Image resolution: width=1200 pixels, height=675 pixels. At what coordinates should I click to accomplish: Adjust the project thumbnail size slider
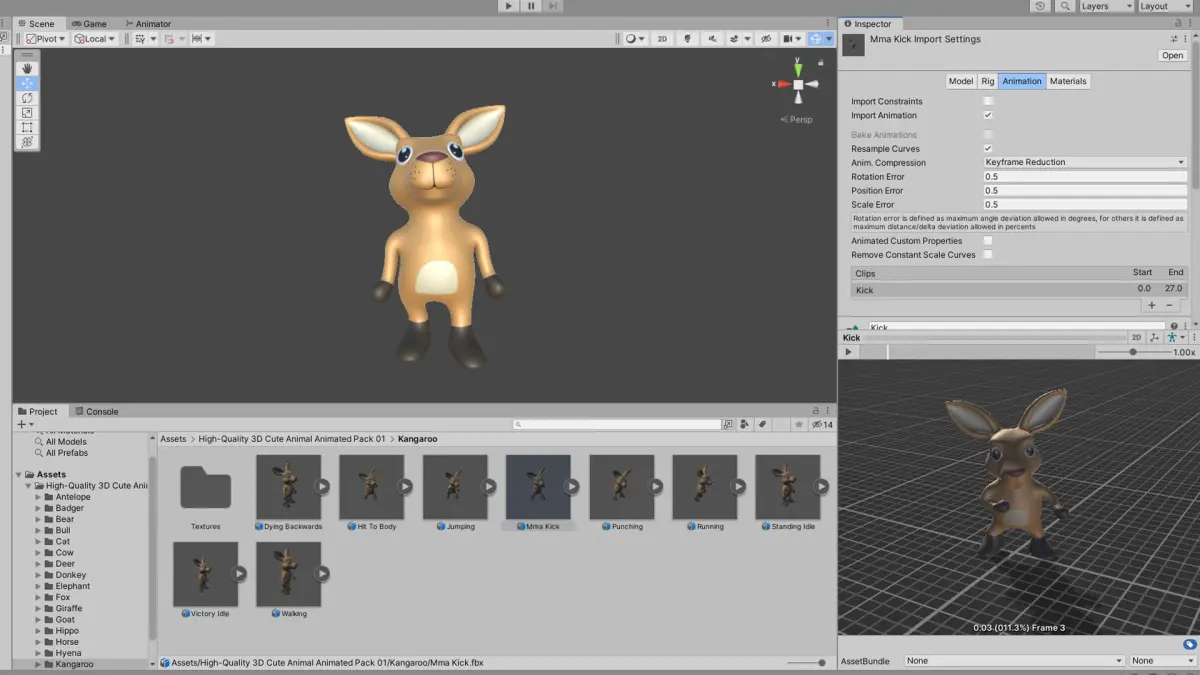[807, 663]
